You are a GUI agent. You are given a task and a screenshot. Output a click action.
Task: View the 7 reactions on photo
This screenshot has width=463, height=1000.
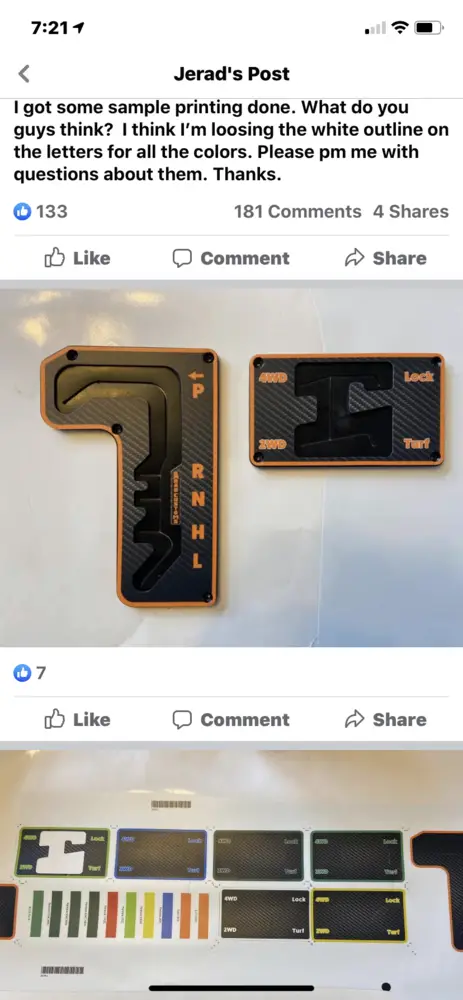click(29, 672)
